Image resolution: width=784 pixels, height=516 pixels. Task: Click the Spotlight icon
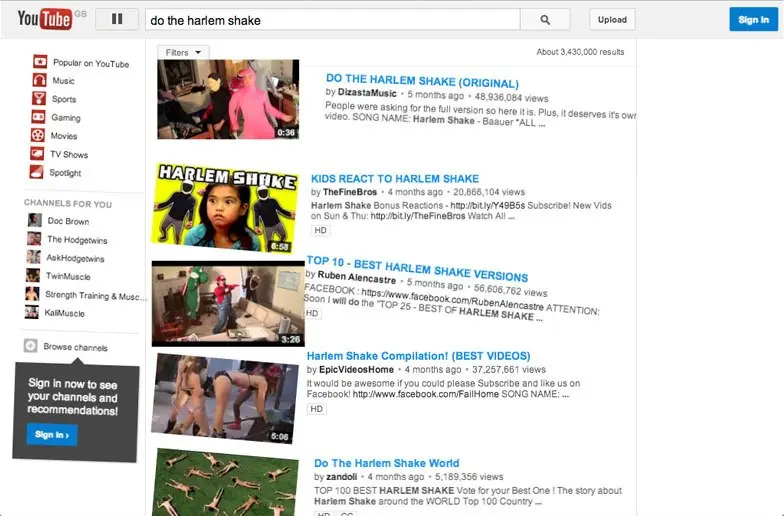[36, 172]
